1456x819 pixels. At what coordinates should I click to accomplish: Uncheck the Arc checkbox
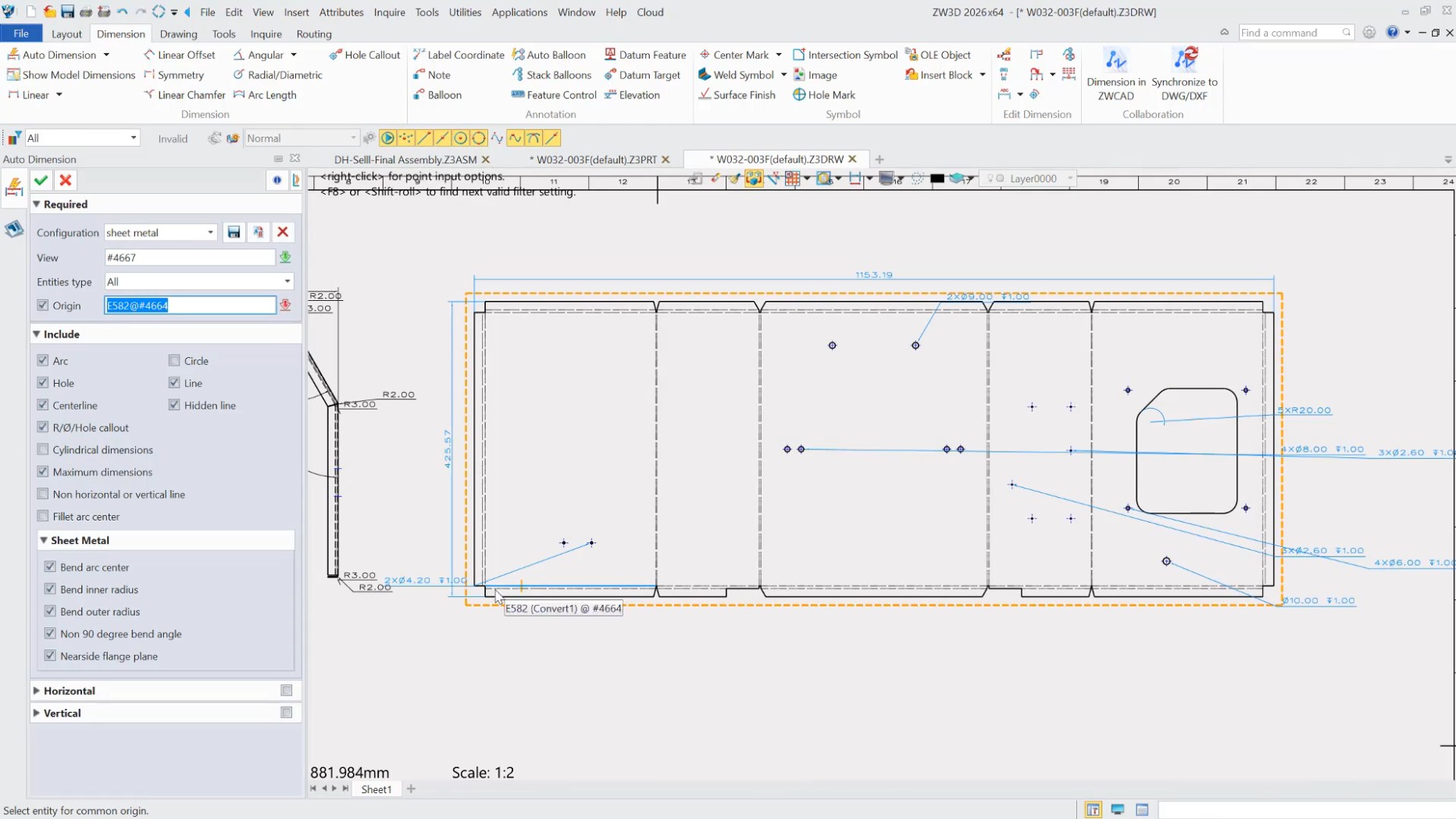click(43, 360)
